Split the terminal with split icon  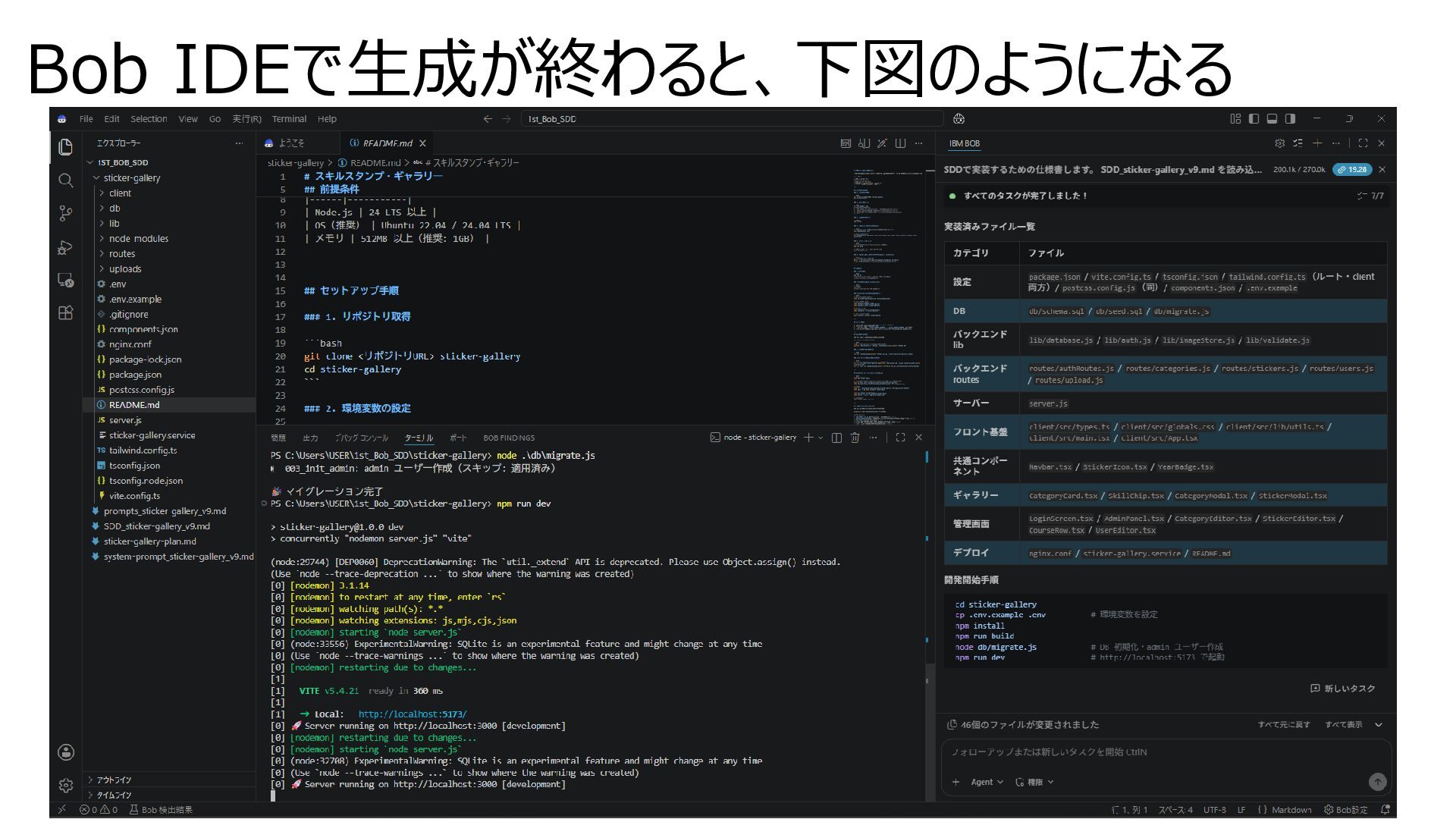point(836,438)
